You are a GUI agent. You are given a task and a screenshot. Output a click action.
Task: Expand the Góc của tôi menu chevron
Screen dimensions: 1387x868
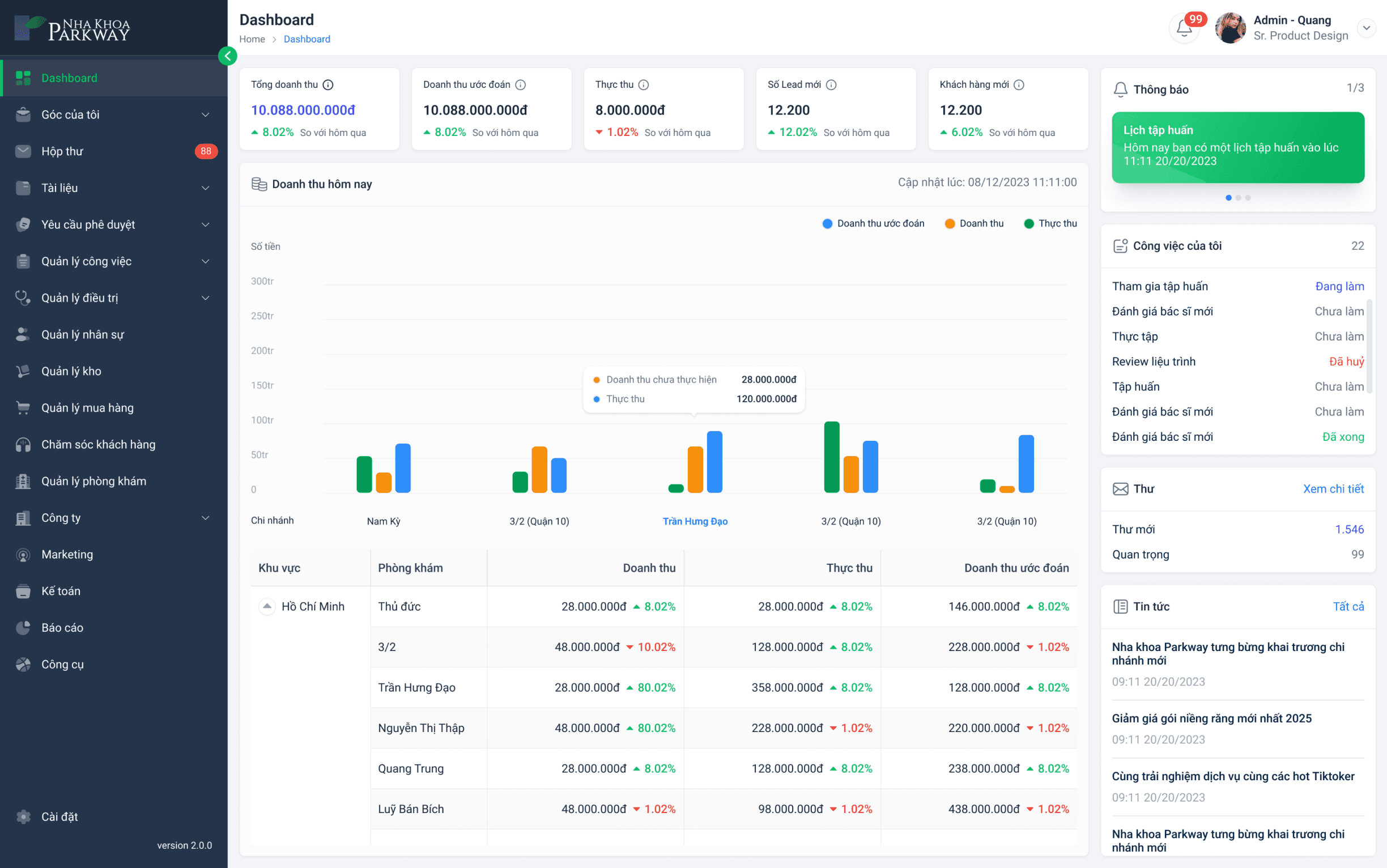[206, 115]
